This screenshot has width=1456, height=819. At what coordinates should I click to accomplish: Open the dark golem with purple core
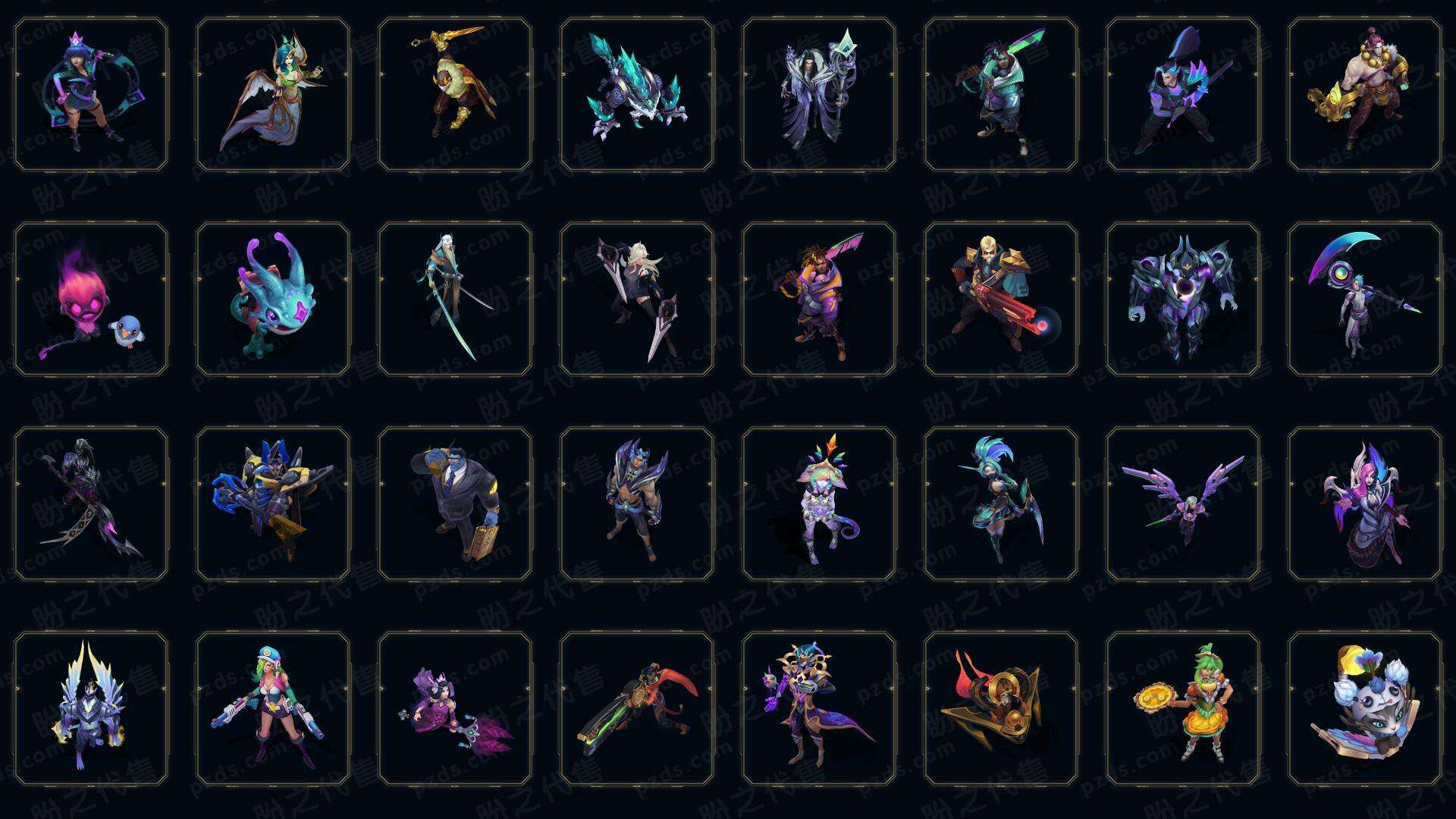coord(1183,299)
